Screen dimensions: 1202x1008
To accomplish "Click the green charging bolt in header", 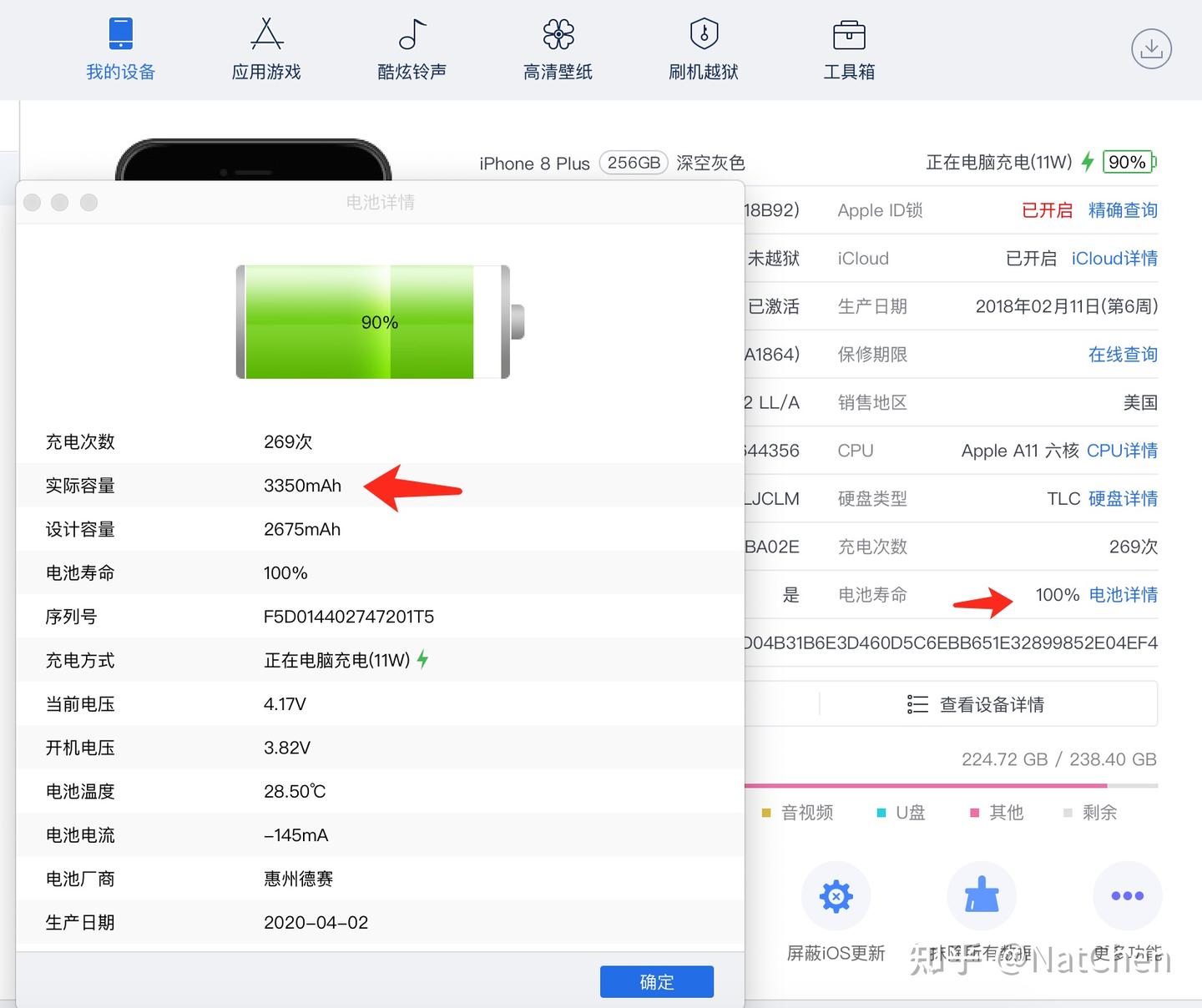I will [x=1087, y=162].
